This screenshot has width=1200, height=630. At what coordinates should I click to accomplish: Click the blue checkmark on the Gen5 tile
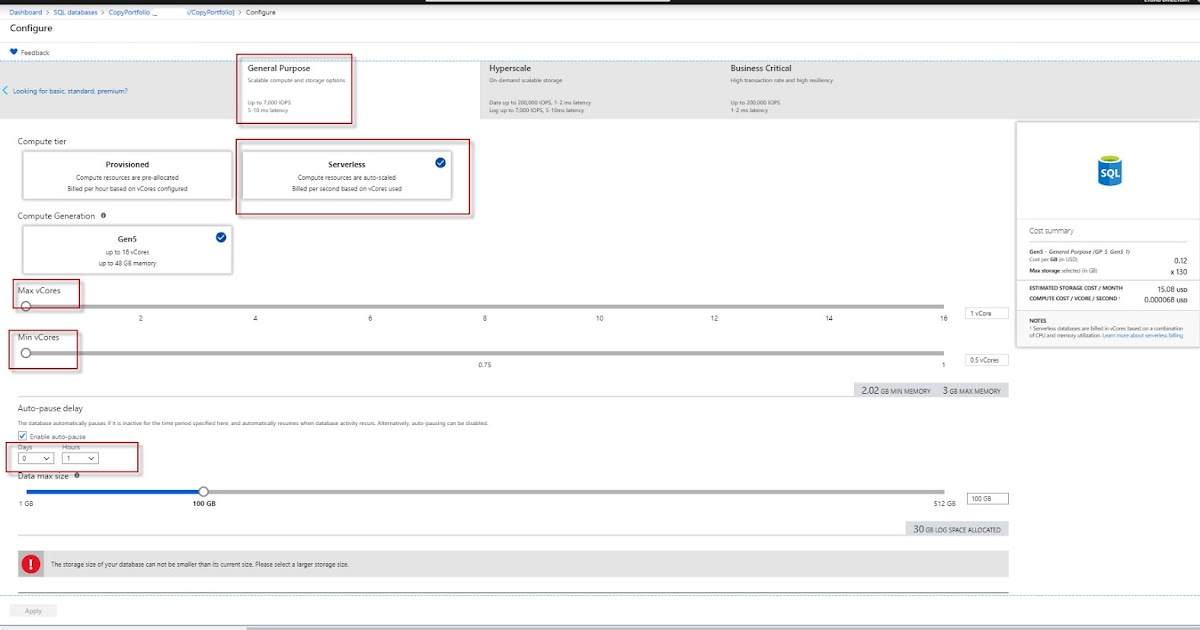pos(222,237)
